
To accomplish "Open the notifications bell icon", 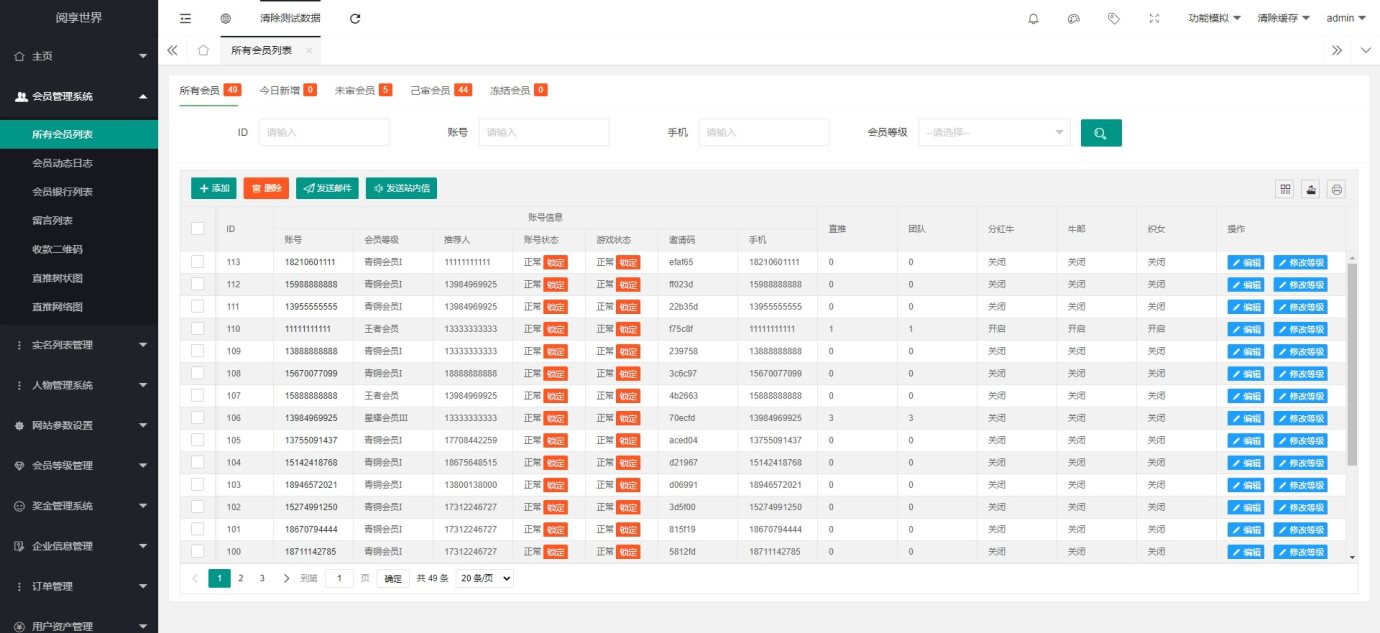I will (1033, 18).
